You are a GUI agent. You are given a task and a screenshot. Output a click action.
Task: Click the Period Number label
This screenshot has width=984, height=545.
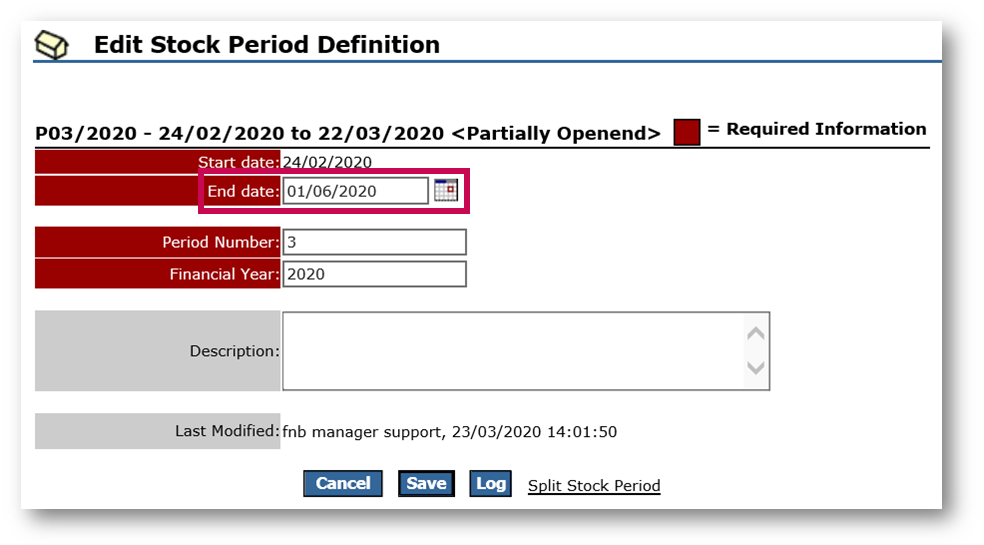coord(220,242)
